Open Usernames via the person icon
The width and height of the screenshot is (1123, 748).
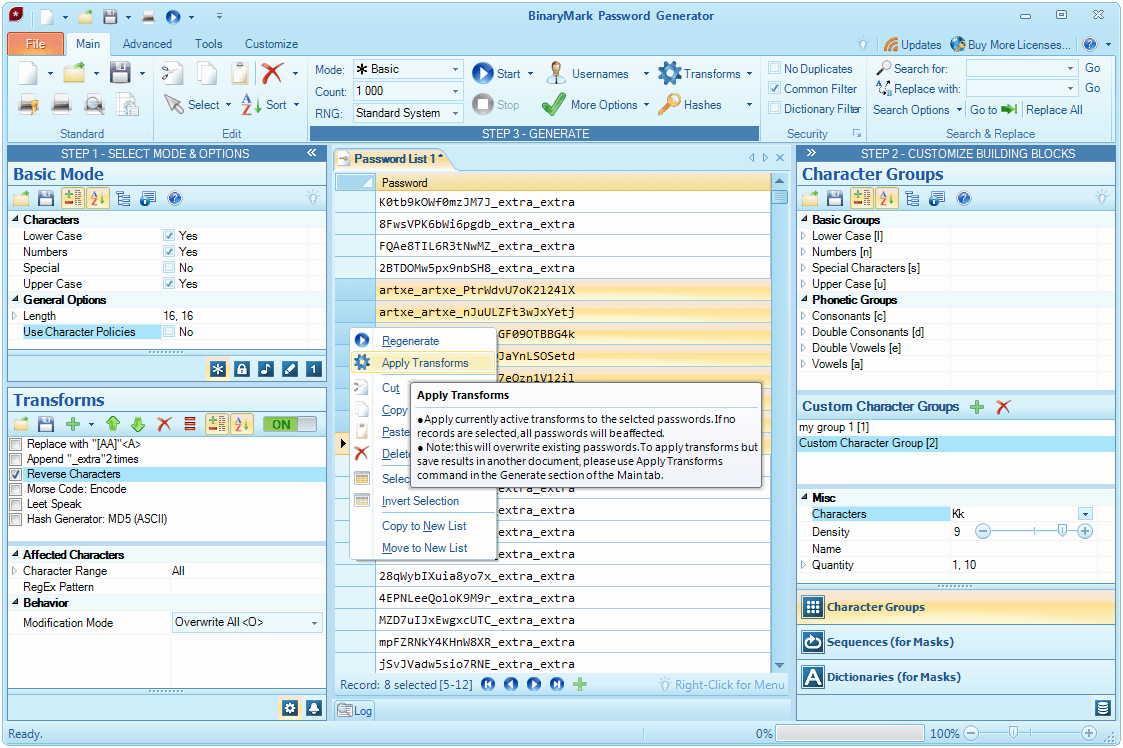click(x=556, y=73)
